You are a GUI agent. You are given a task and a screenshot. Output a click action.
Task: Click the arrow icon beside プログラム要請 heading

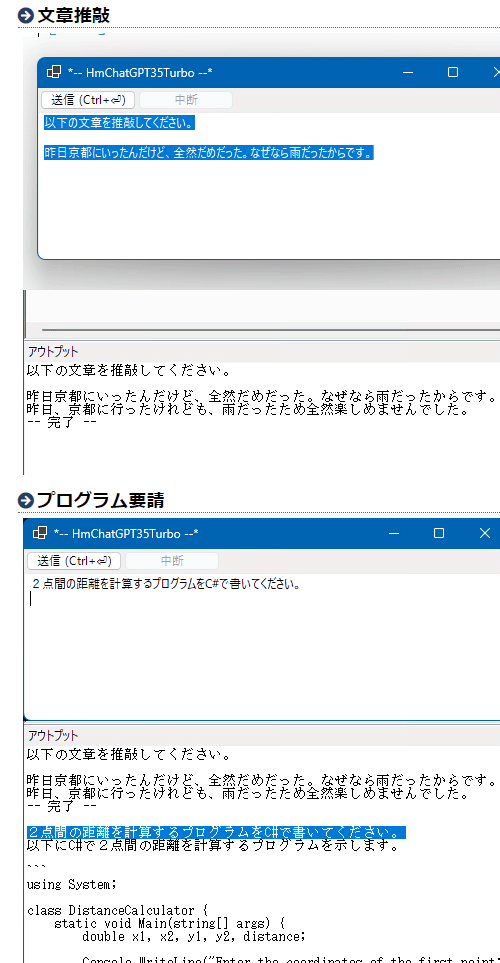(x=26, y=501)
